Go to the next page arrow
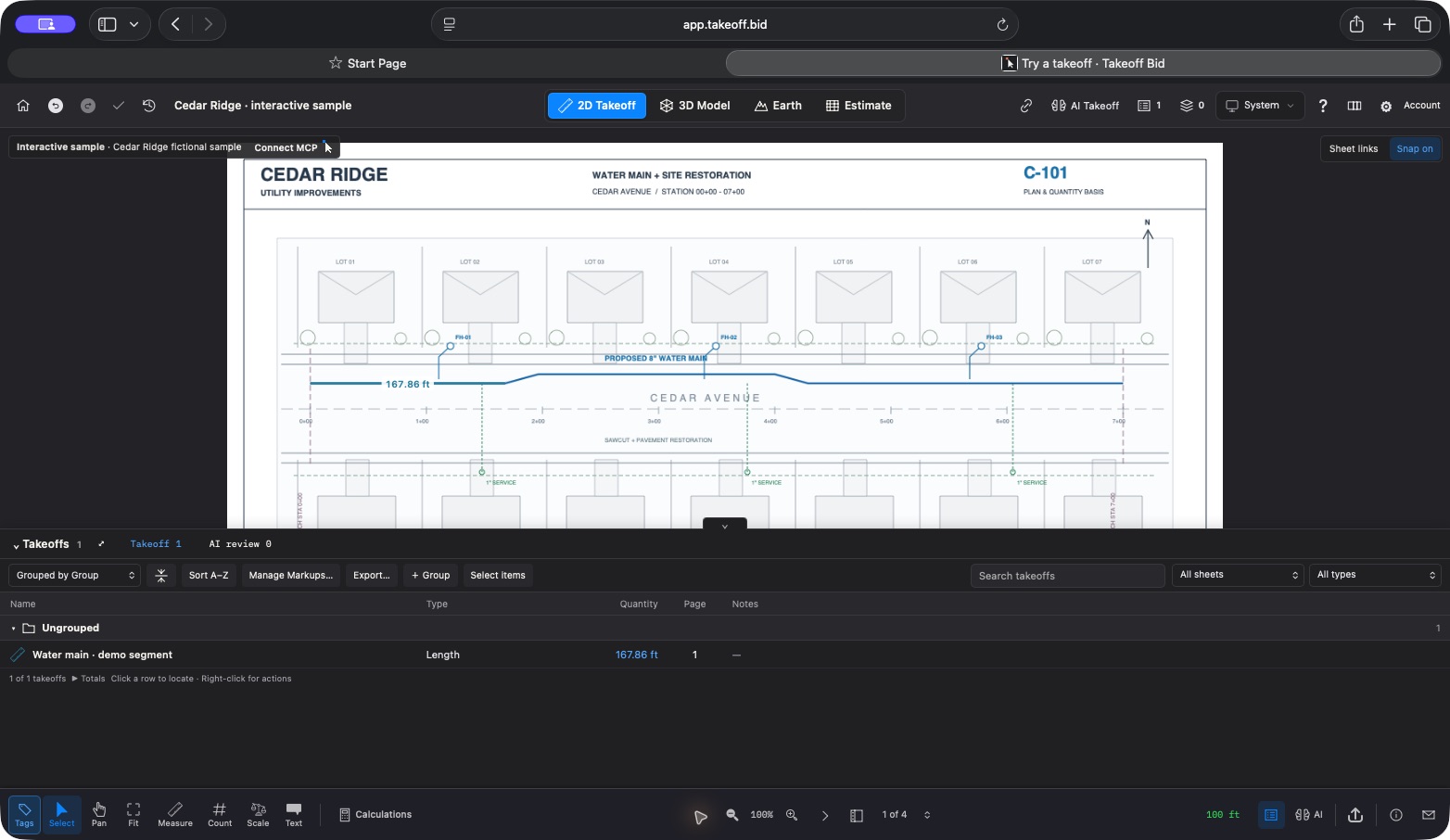The height and width of the screenshot is (840, 1450). 825,815
